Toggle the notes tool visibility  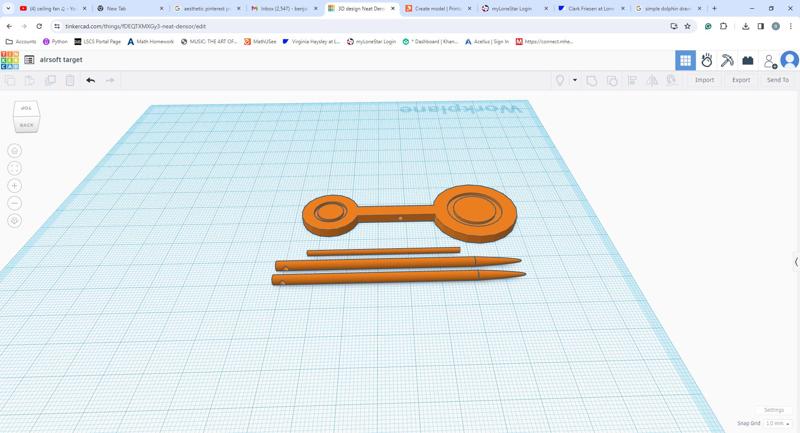(560, 80)
